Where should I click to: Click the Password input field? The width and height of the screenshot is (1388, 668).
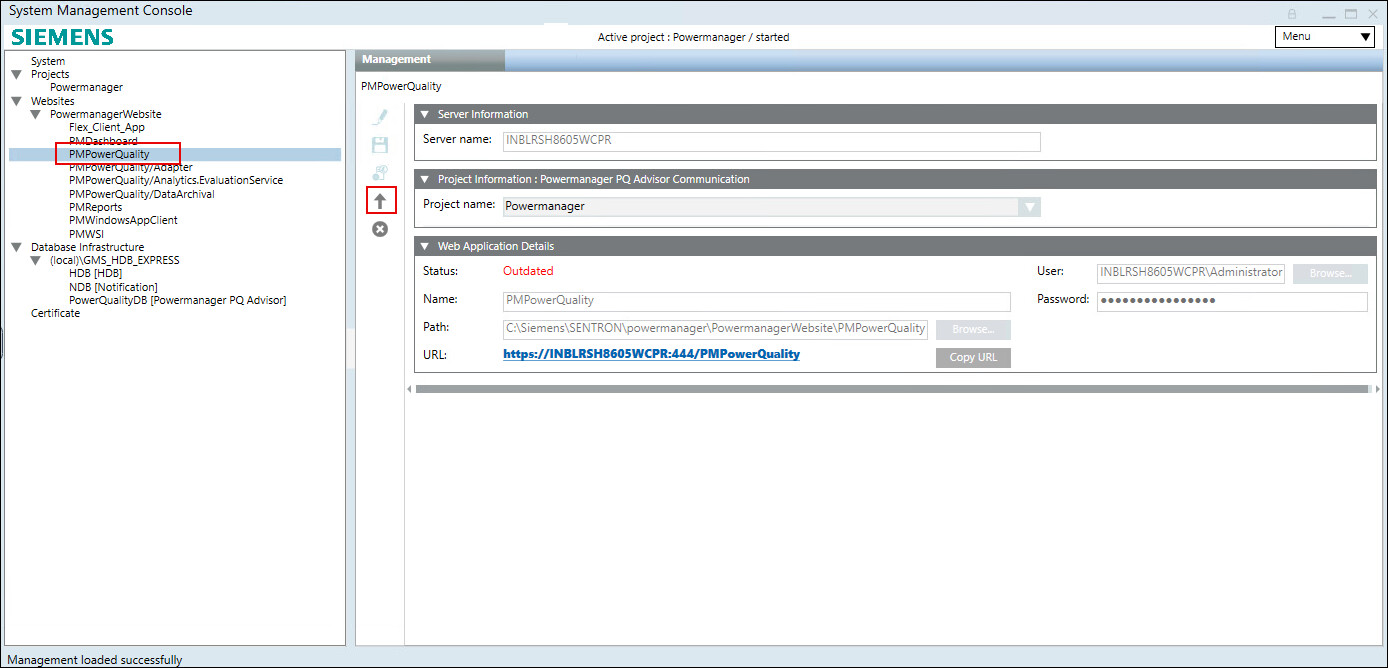(x=1231, y=301)
